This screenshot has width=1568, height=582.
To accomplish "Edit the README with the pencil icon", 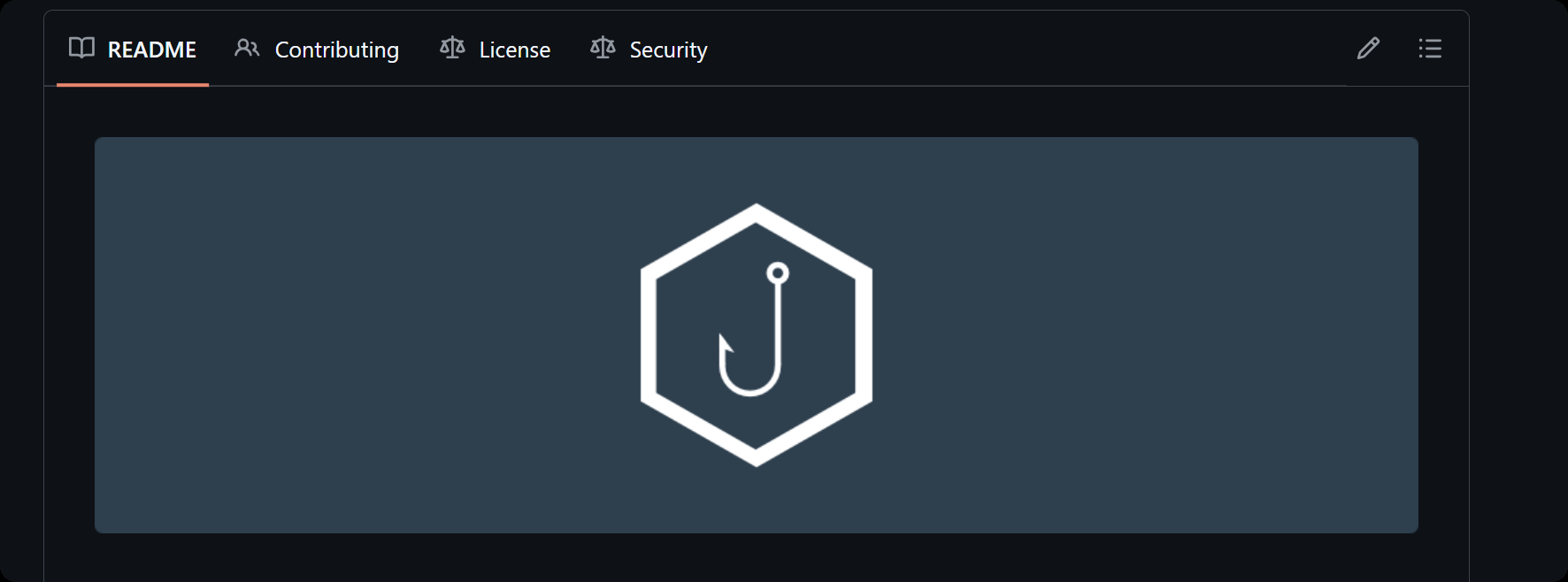I will [1368, 48].
